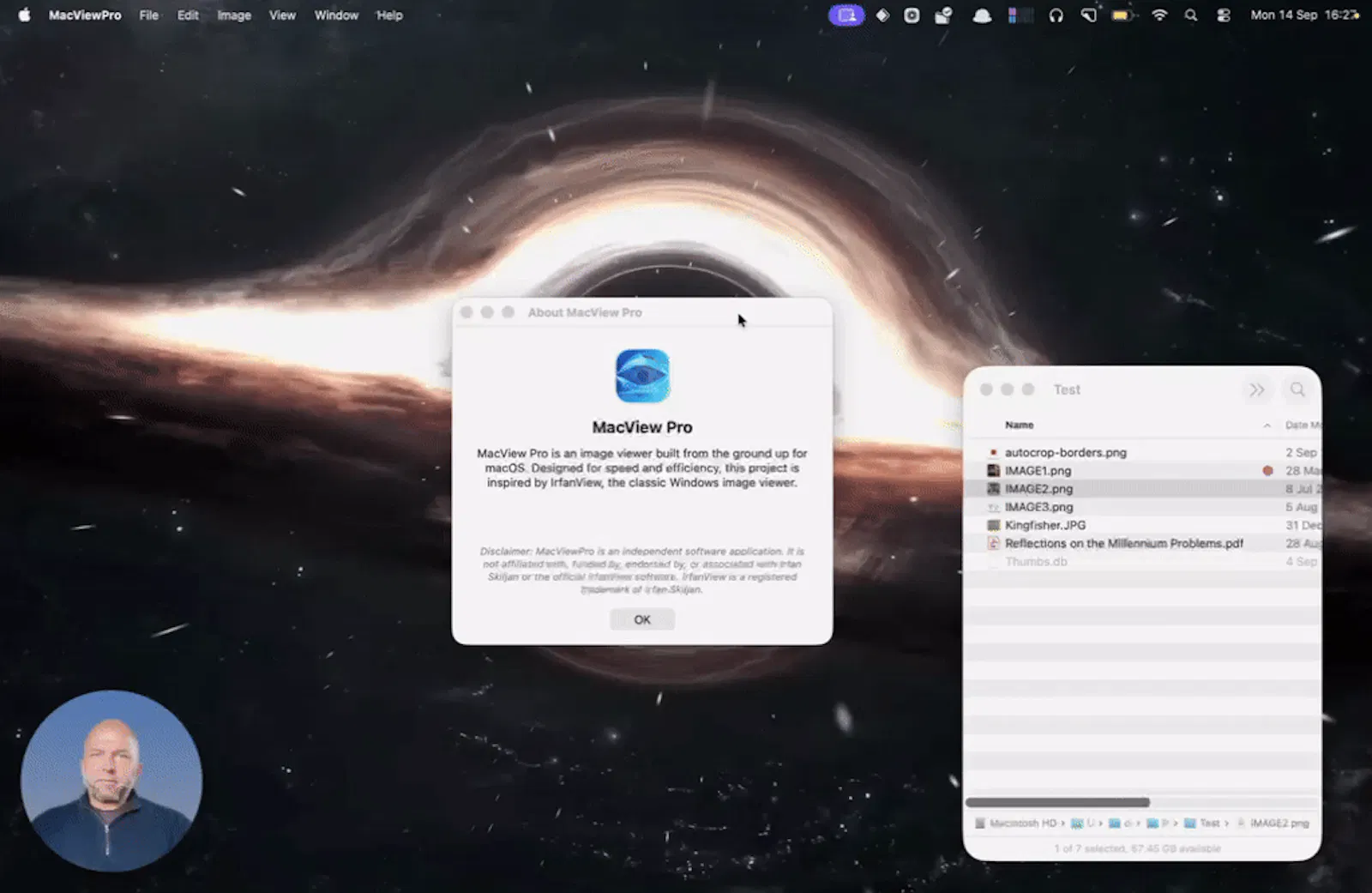
Task: Open the Edit menu
Action: (188, 15)
